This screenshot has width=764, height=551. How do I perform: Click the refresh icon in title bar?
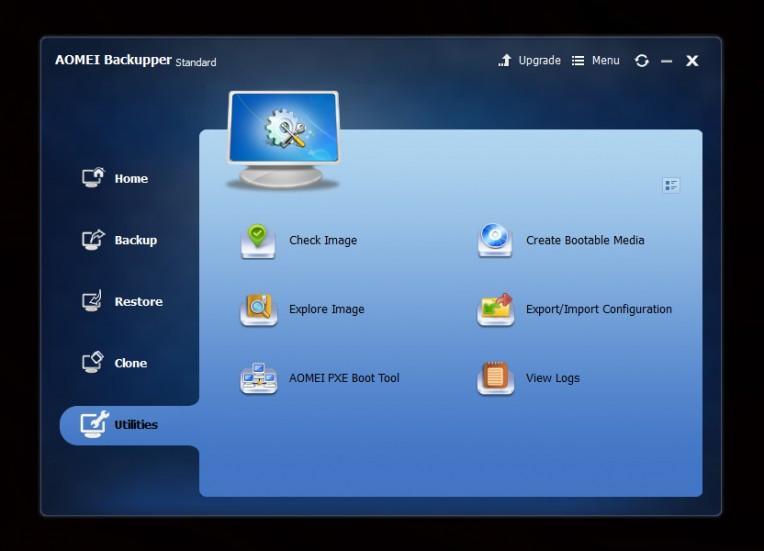[641, 61]
